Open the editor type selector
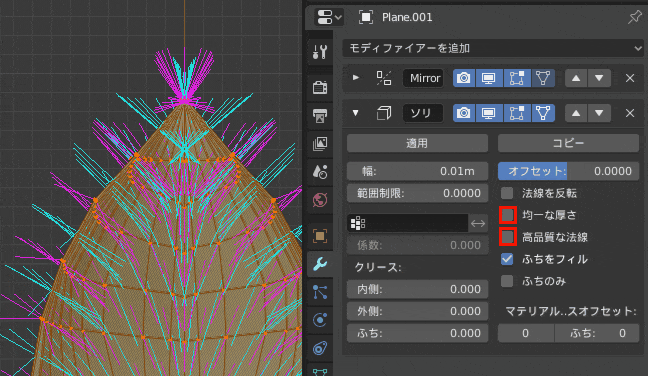This screenshot has height=376, width=648. point(329,17)
